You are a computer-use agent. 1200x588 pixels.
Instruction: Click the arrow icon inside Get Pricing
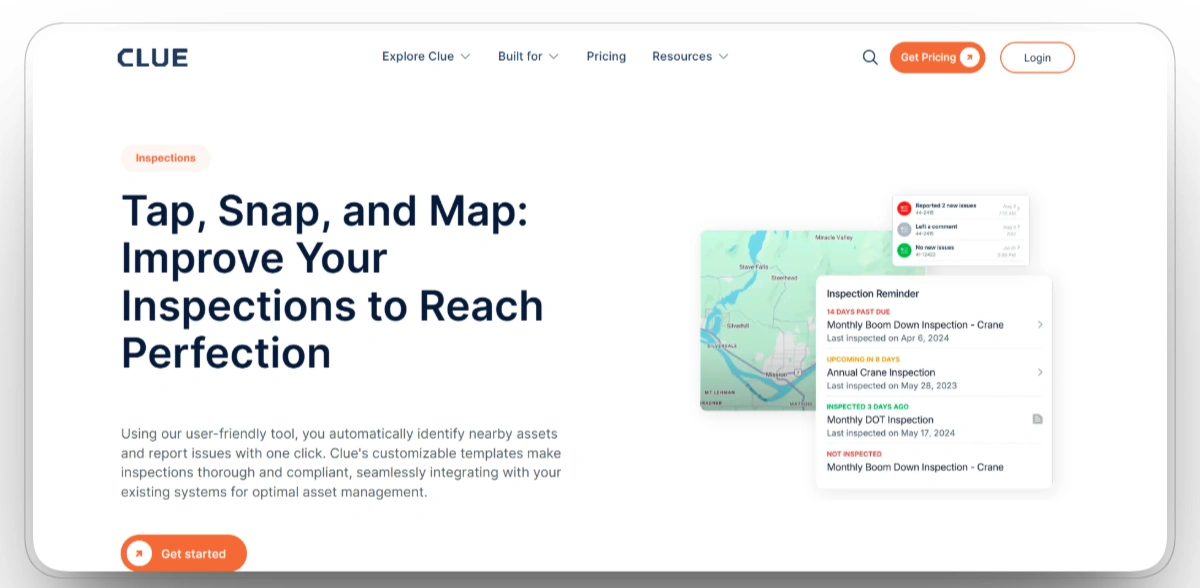tap(968, 57)
